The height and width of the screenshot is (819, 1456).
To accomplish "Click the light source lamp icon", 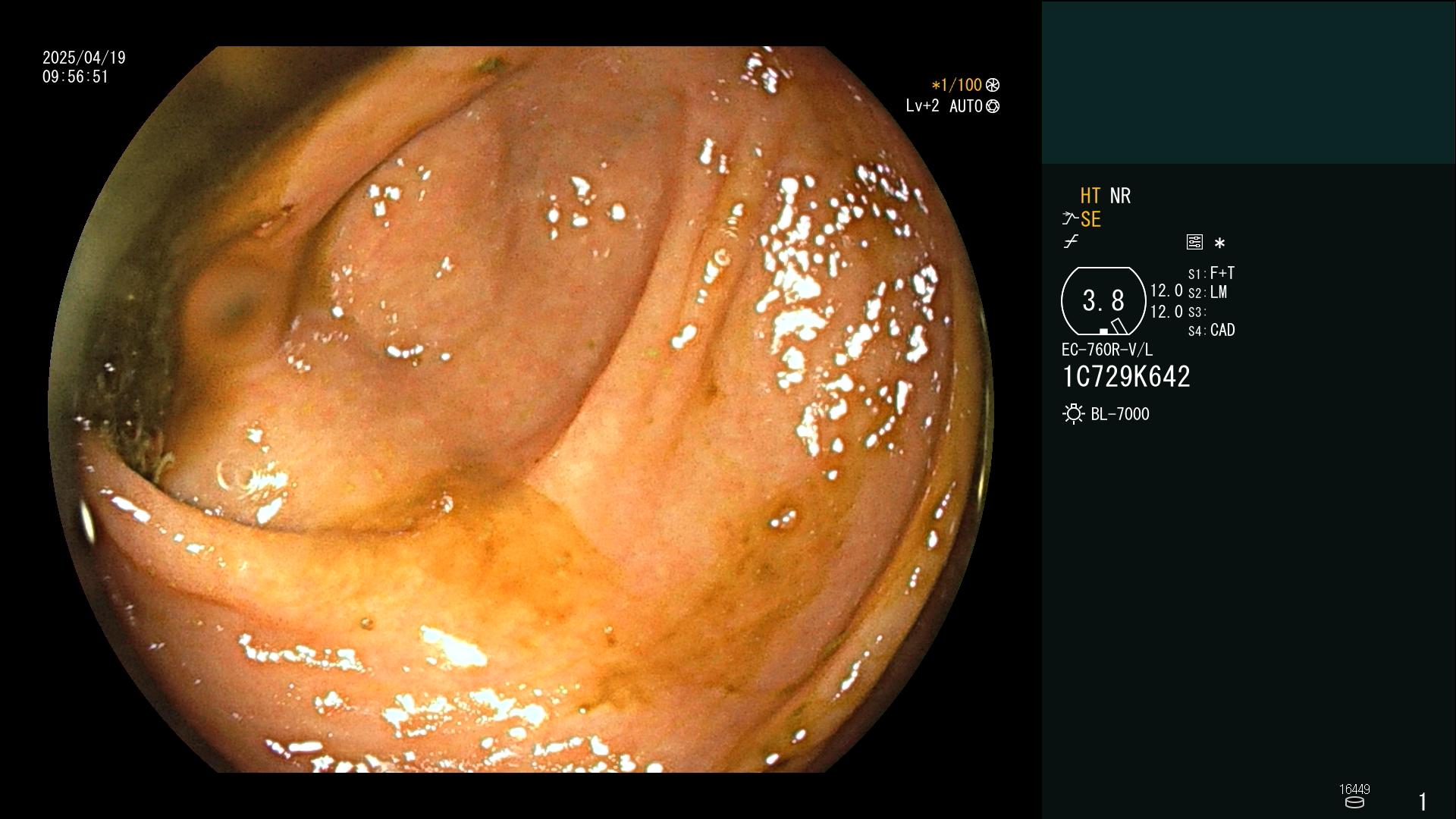I will [x=1074, y=414].
